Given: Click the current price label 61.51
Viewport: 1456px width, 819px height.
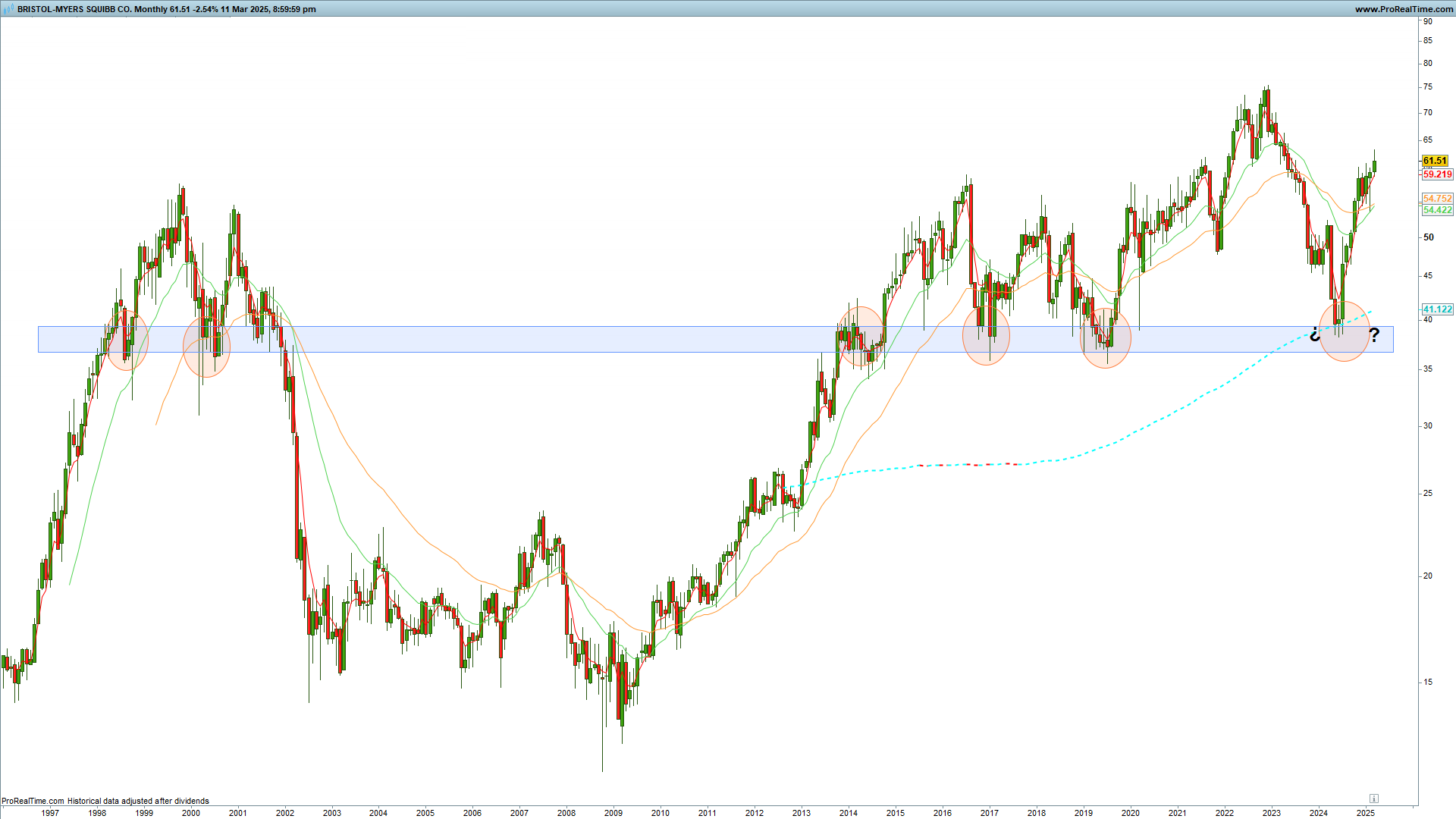Looking at the screenshot, I should [1435, 161].
